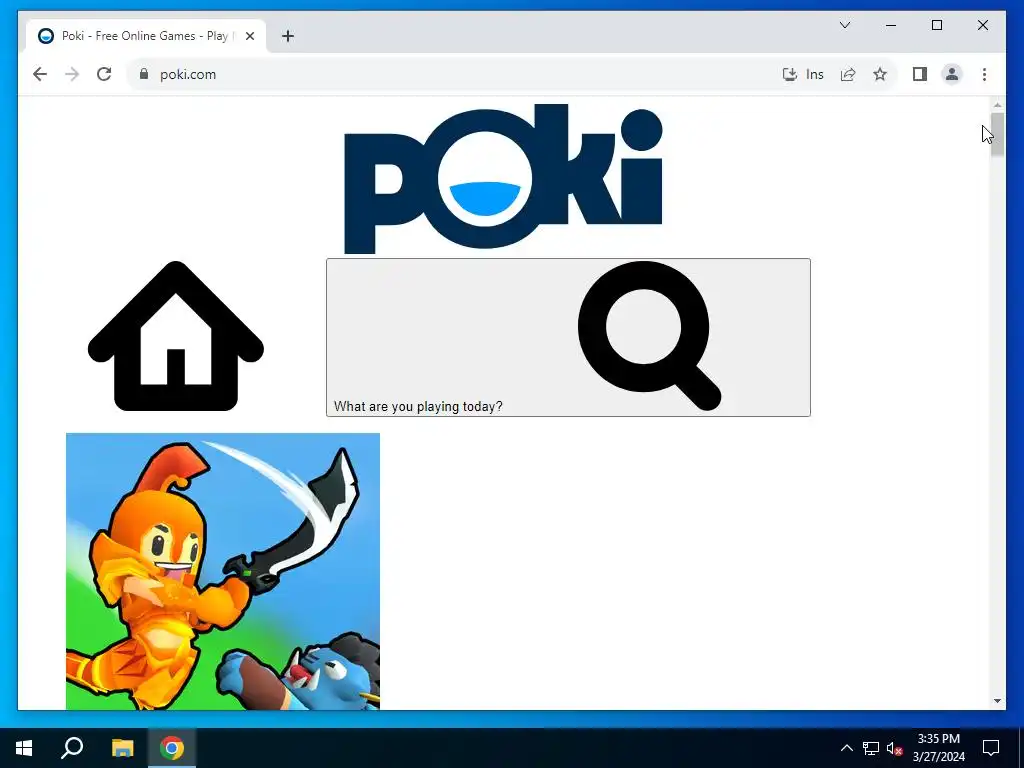Click the Poki logo
The height and width of the screenshot is (768, 1024).
point(503,178)
